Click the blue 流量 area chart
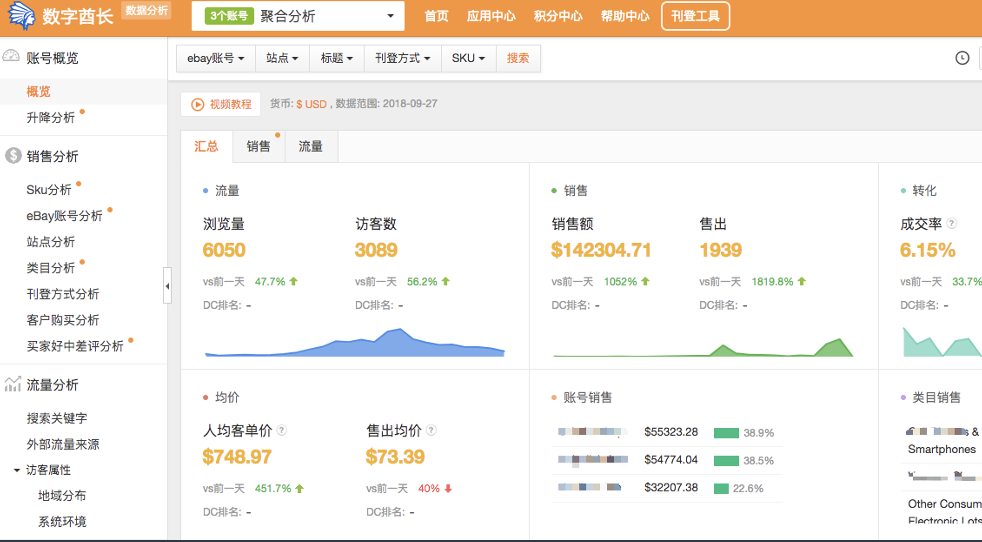Screen dimensions: 982x542 tap(354, 343)
